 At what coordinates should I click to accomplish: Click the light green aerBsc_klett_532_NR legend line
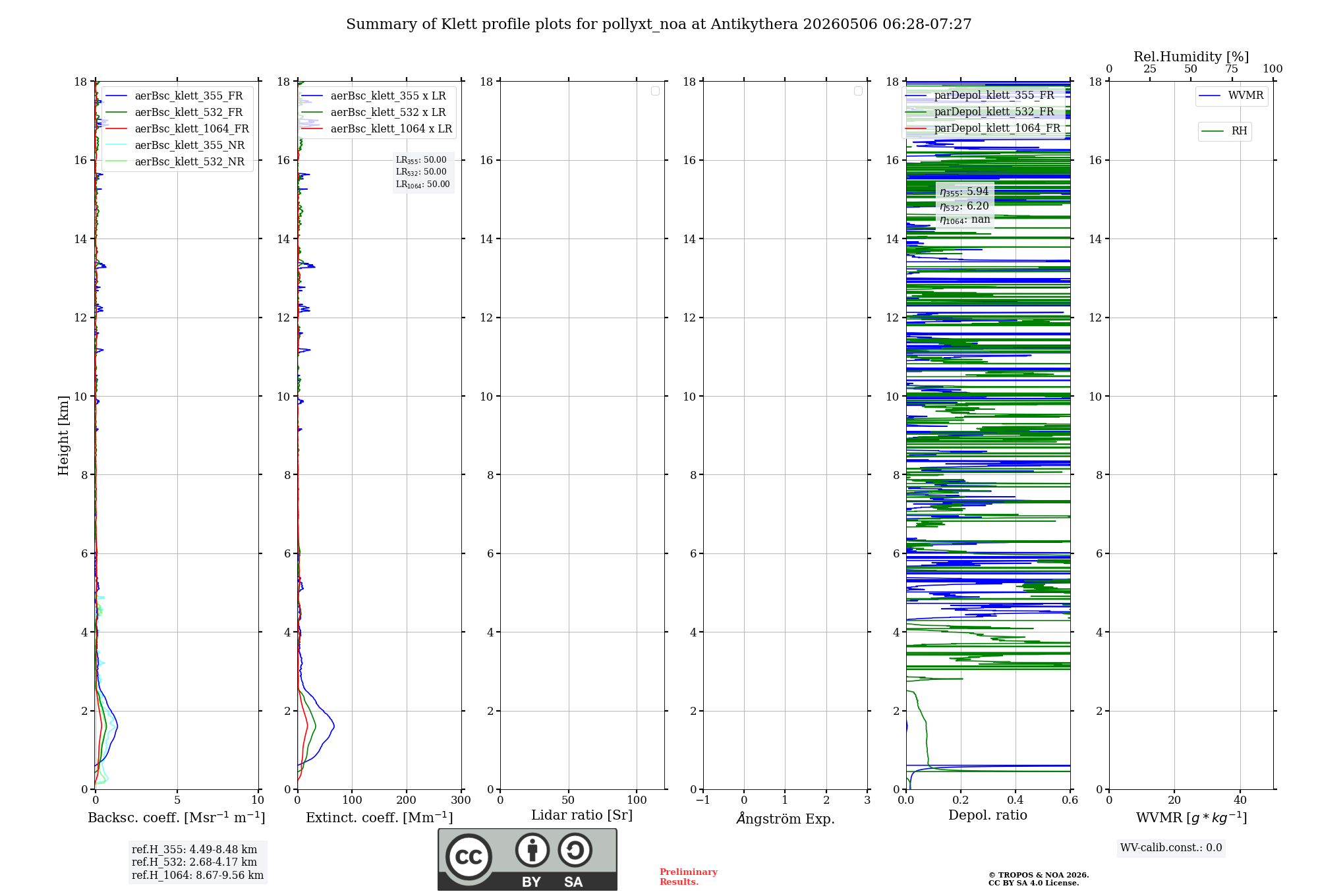tap(115, 162)
